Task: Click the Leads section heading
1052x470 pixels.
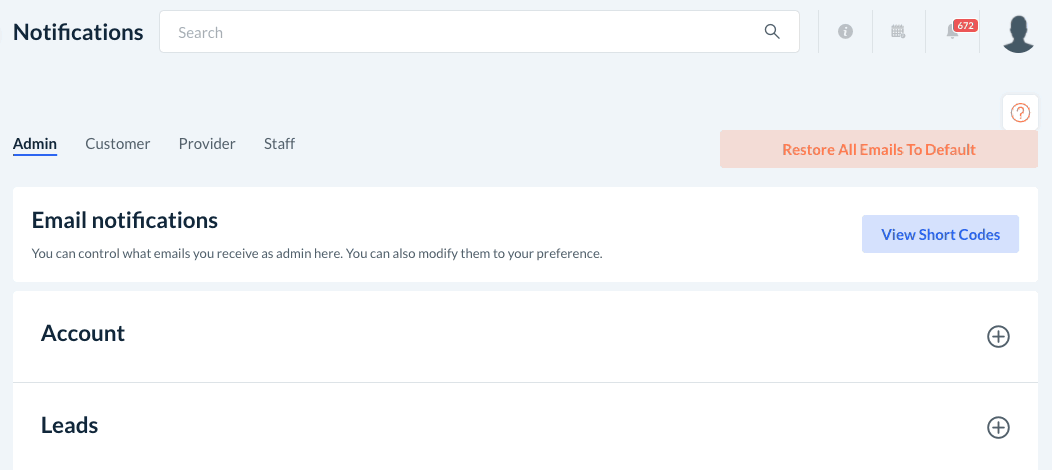Action: pyautogui.click(x=70, y=425)
